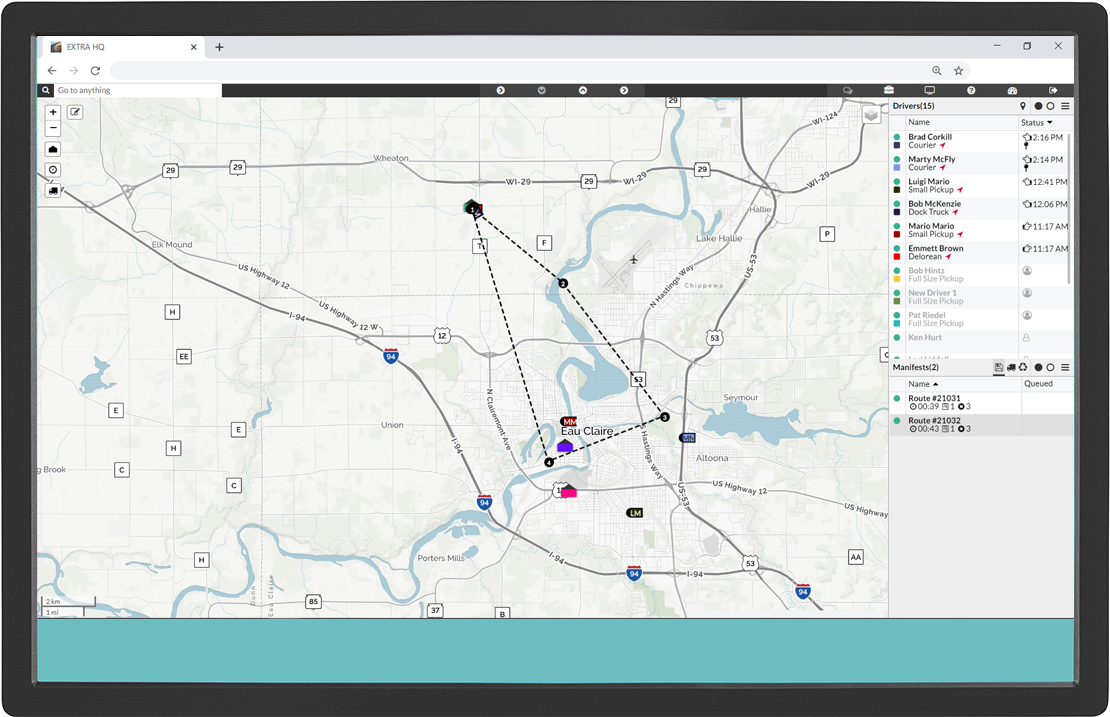Click the warehouse depot map button
Screen dimensions: 1110x717
(x=53, y=149)
